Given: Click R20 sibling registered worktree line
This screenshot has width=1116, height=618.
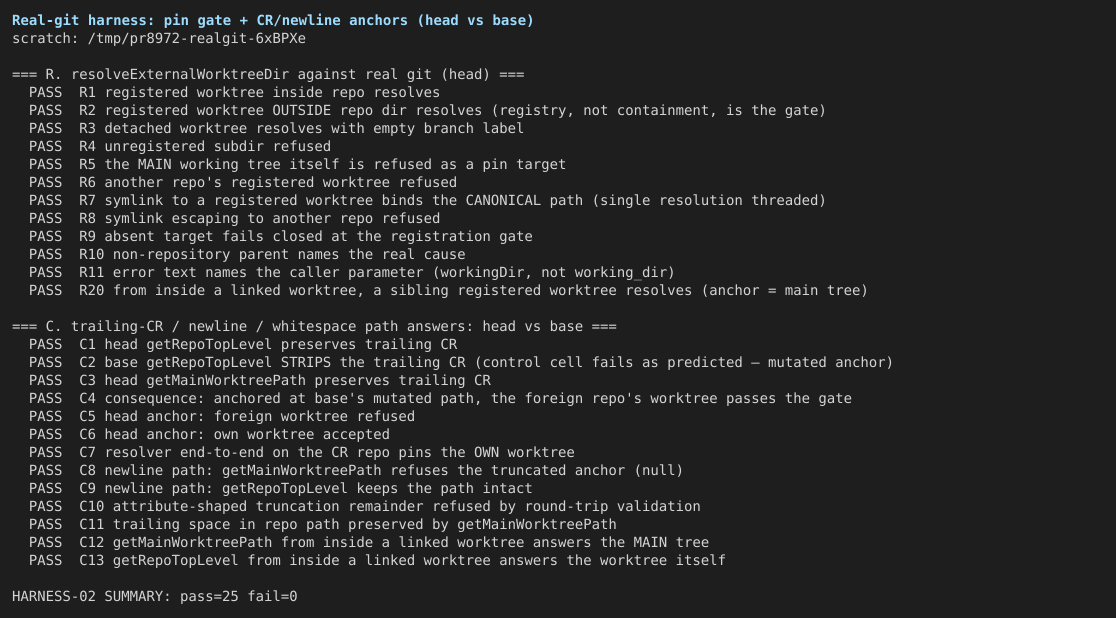Looking at the screenshot, I should [x=448, y=290].
